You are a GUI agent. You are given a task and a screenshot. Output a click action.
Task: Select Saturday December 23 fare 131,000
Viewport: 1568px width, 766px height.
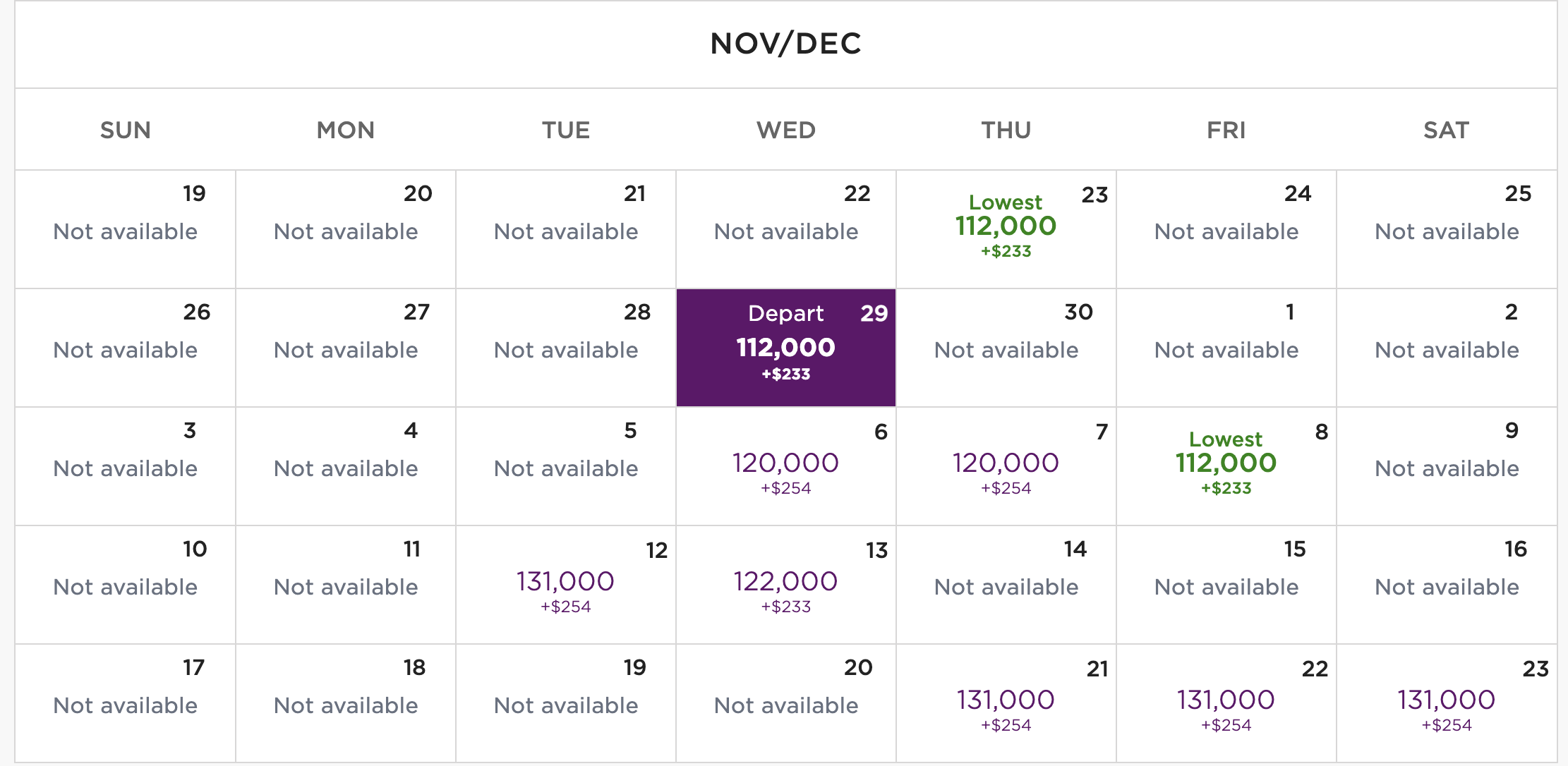[x=1447, y=703]
